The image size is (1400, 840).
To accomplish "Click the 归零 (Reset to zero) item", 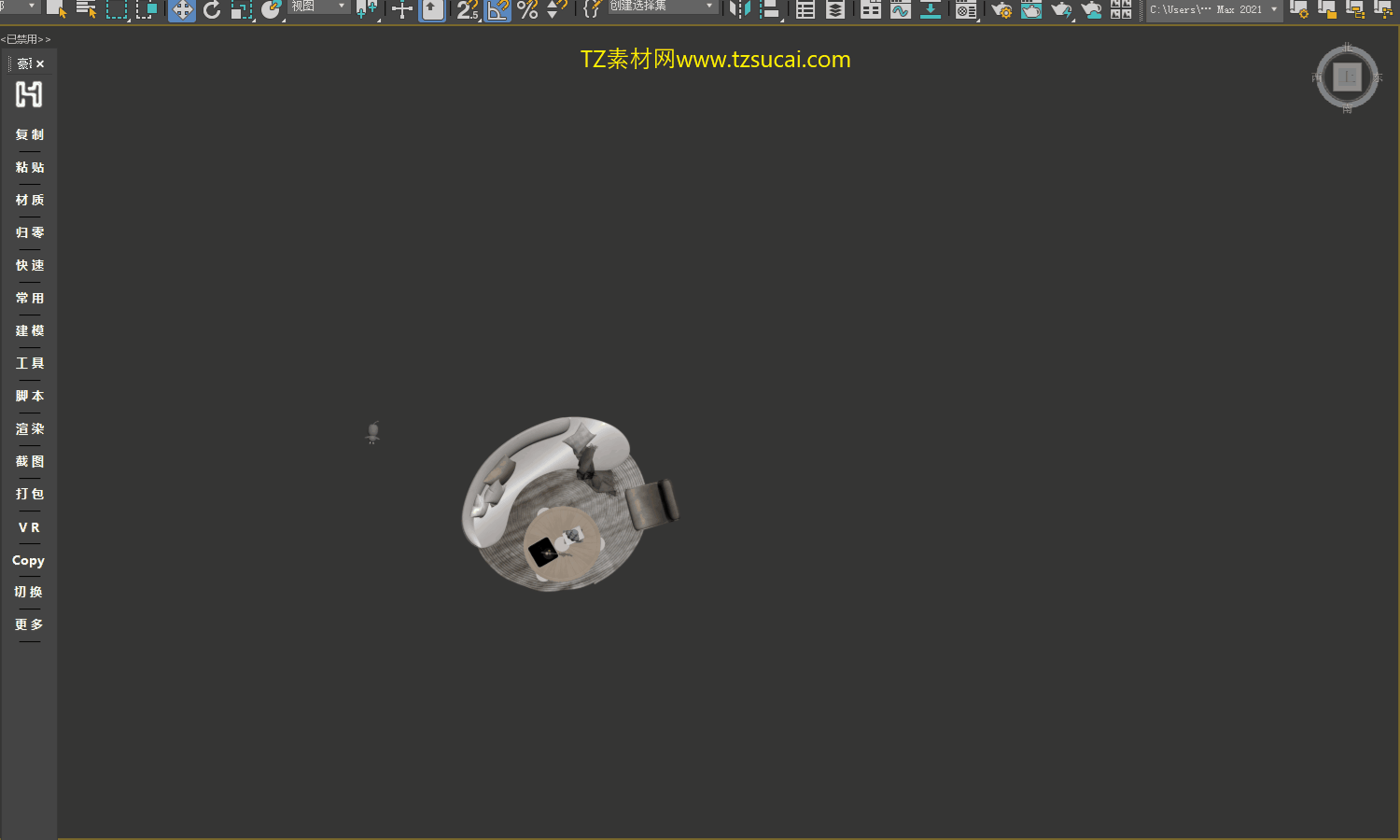I will [x=30, y=232].
